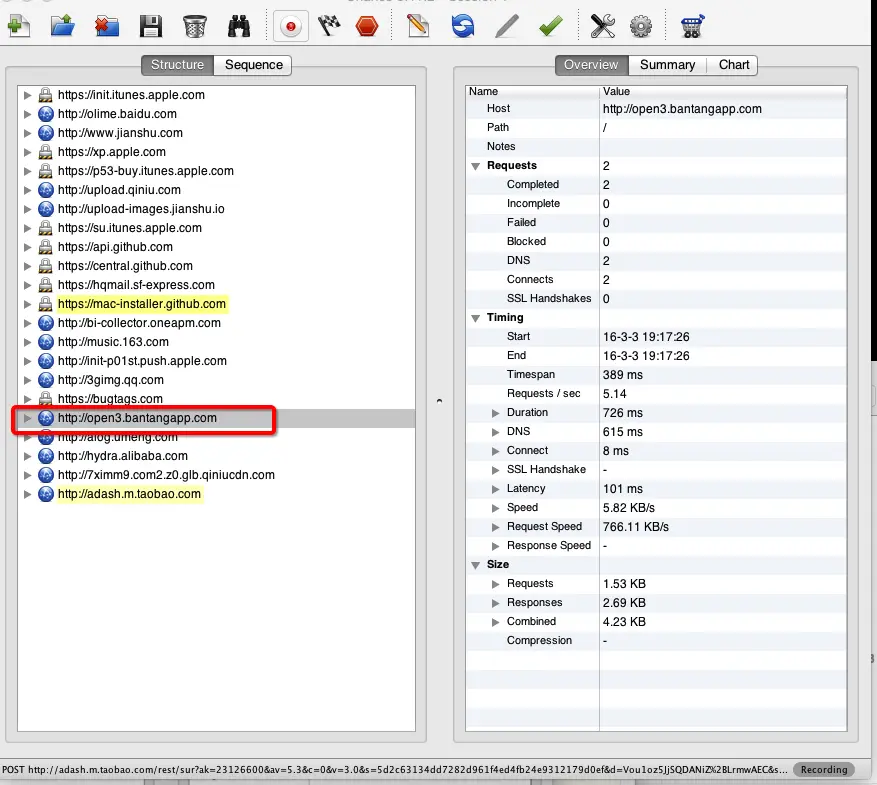This screenshot has width=877, height=785.
Task: Select http://bi-collector.oneapm.com host
Action: pos(139,323)
